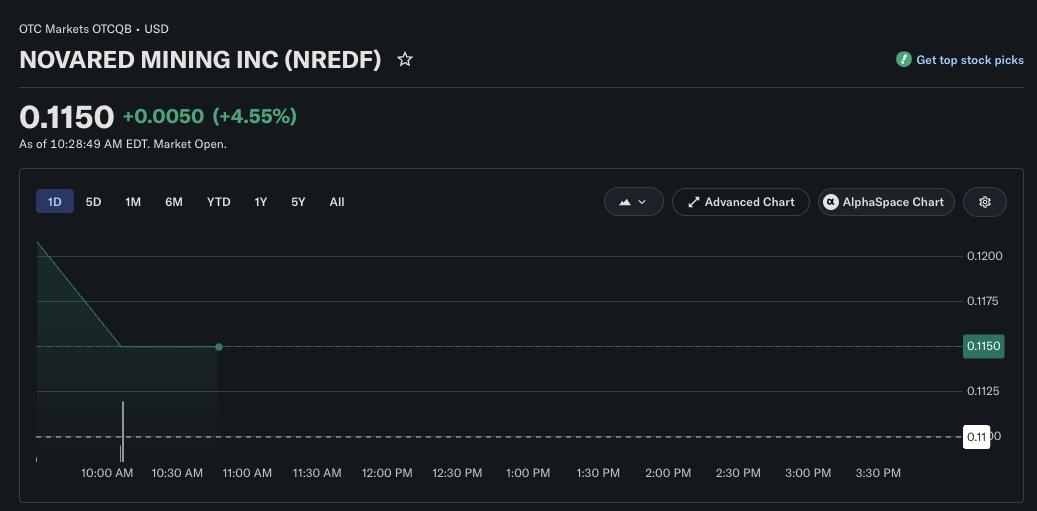Click the 1:00 PM time axis label

pyautogui.click(x=528, y=473)
